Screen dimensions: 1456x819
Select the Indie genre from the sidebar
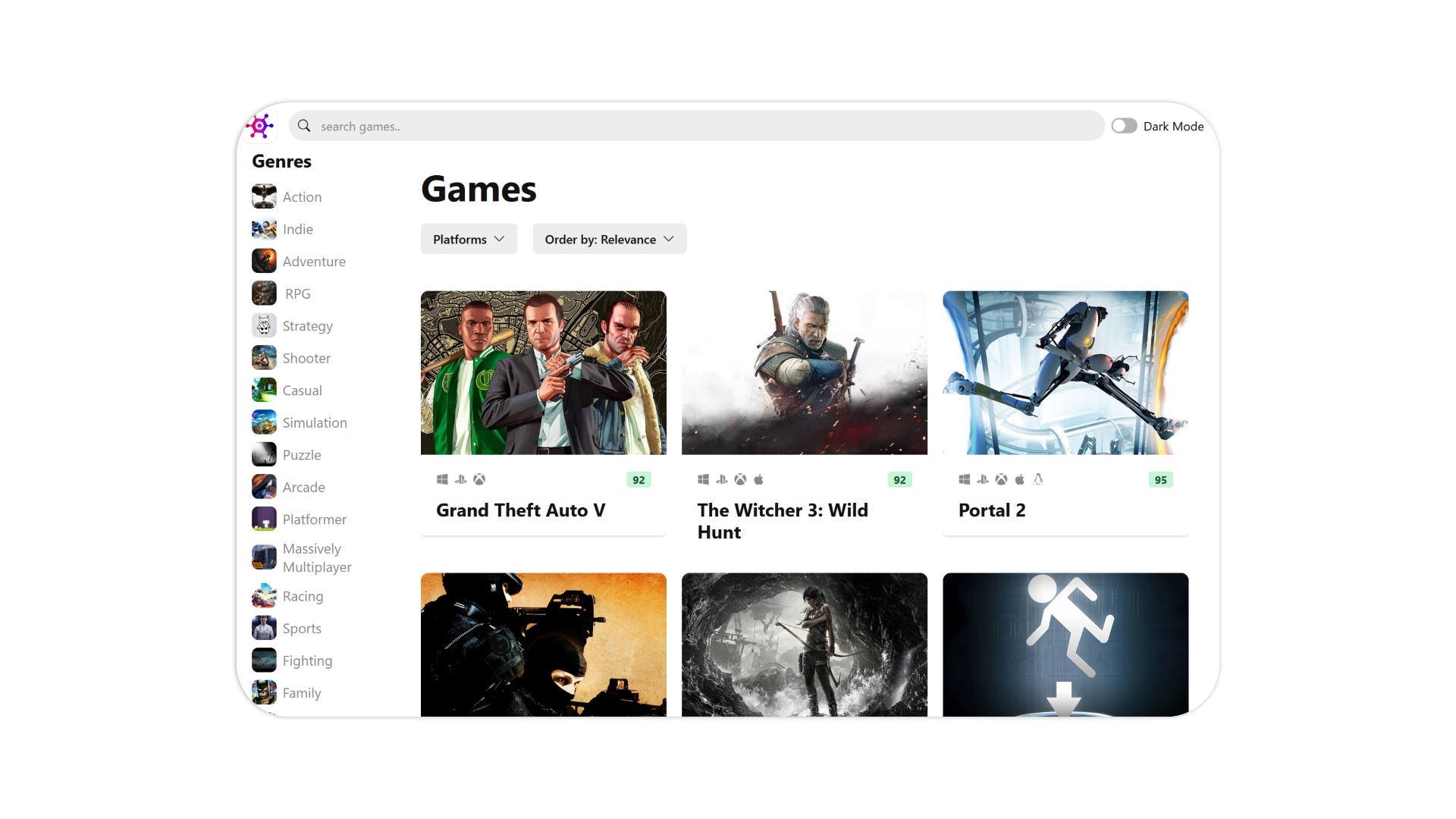[297, 229]
